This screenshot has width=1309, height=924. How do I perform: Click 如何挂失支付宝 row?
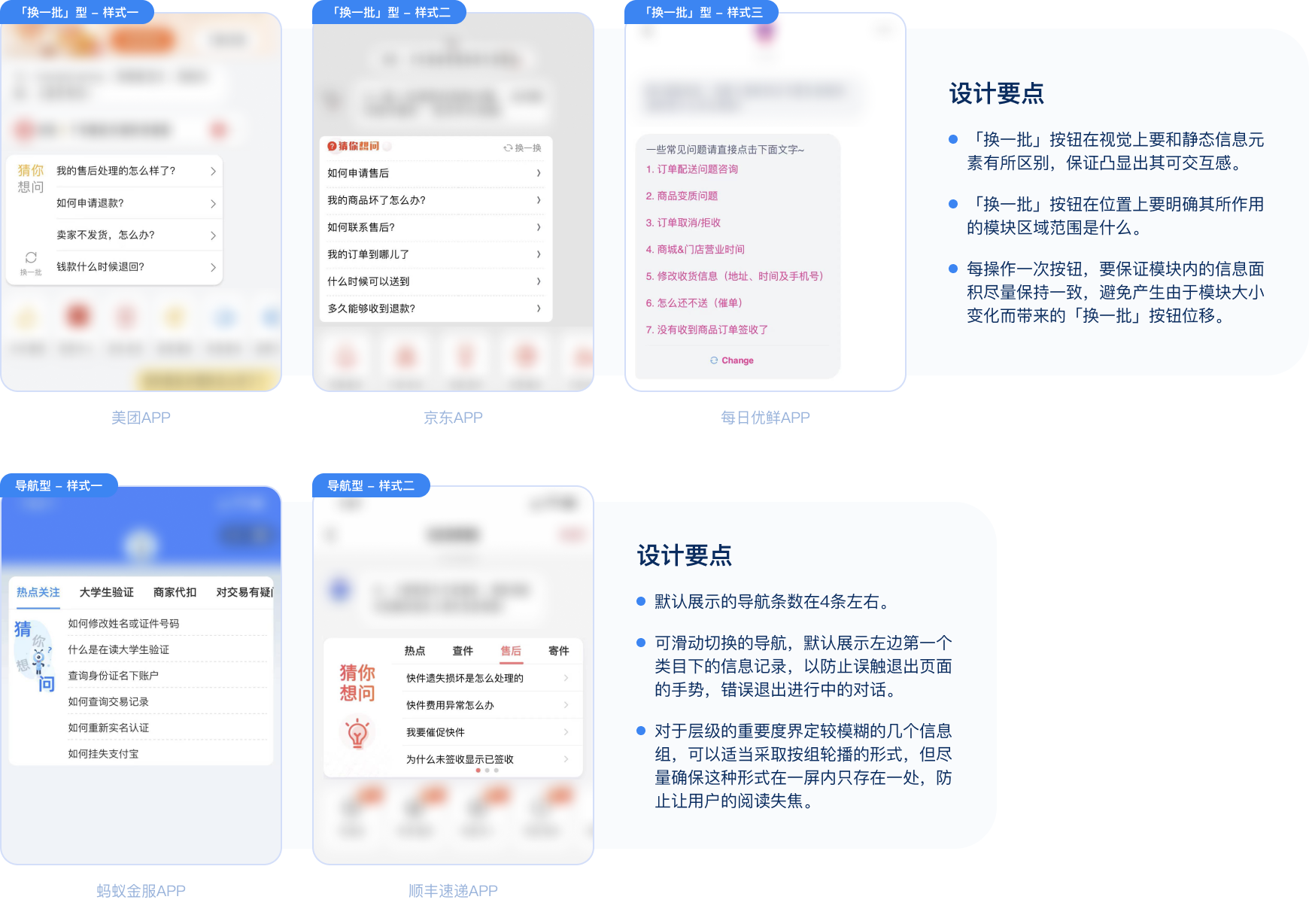coord(167,753)
